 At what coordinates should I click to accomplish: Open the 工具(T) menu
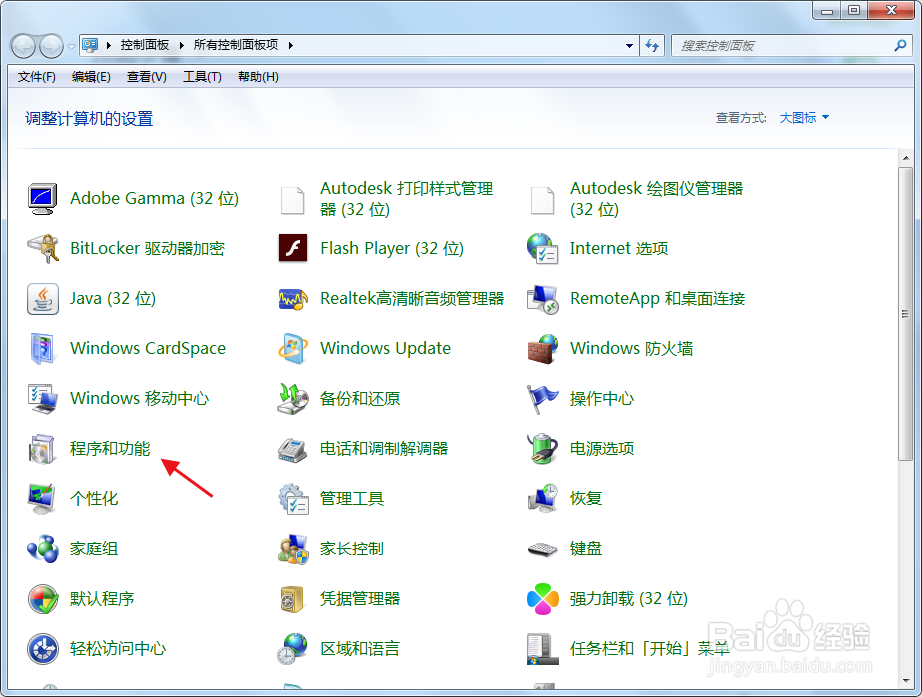point(202,77)
